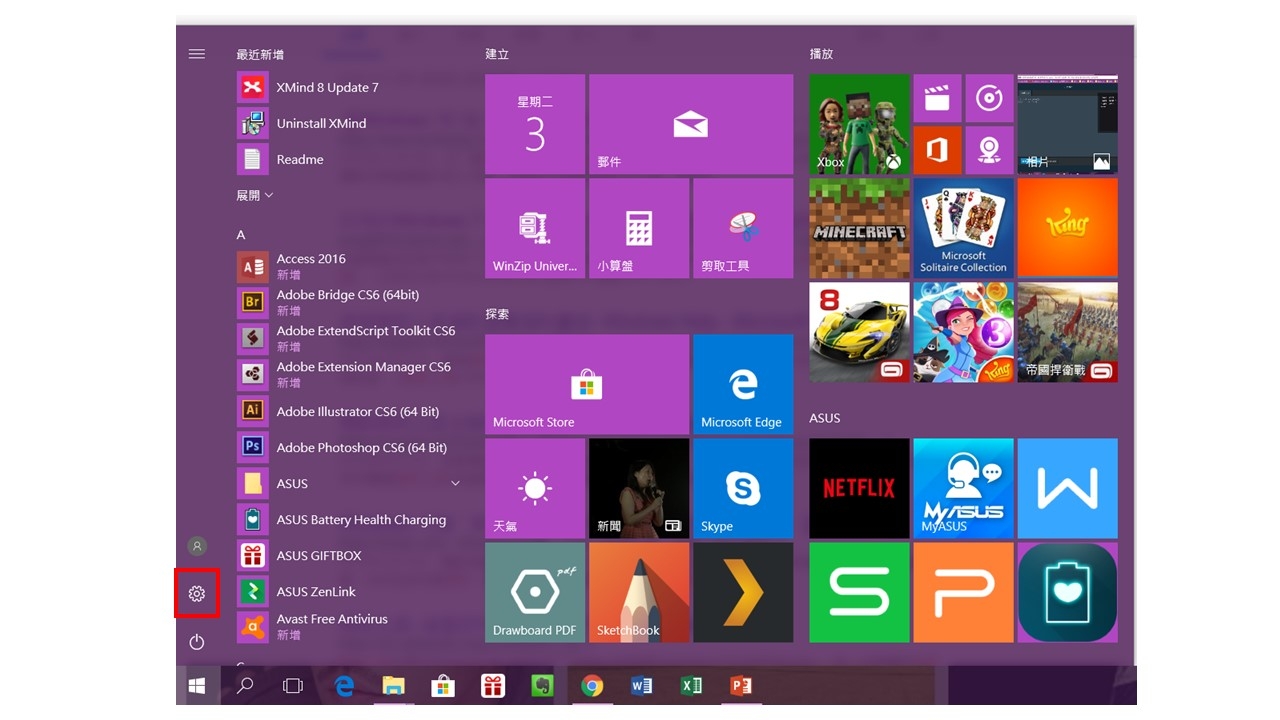The height and width of the screenshot is (720, 1280).
Task: Open ASUS Battery Health Charging
Action: pyautogui.click(x=347, y=519)
